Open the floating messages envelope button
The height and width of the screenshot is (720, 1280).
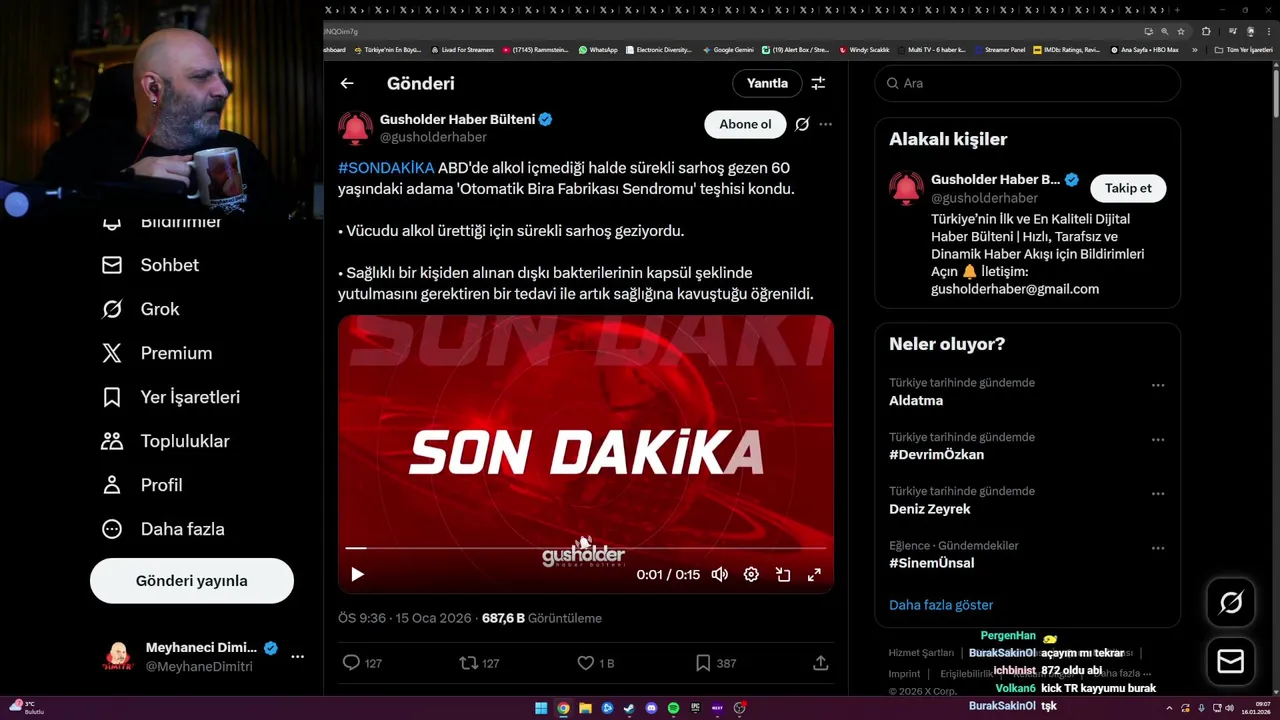[x=1231, y=662]
